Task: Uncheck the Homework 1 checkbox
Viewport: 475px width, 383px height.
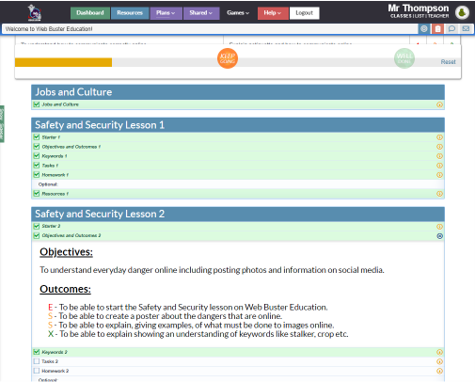Action: click(x=37, y=174)
